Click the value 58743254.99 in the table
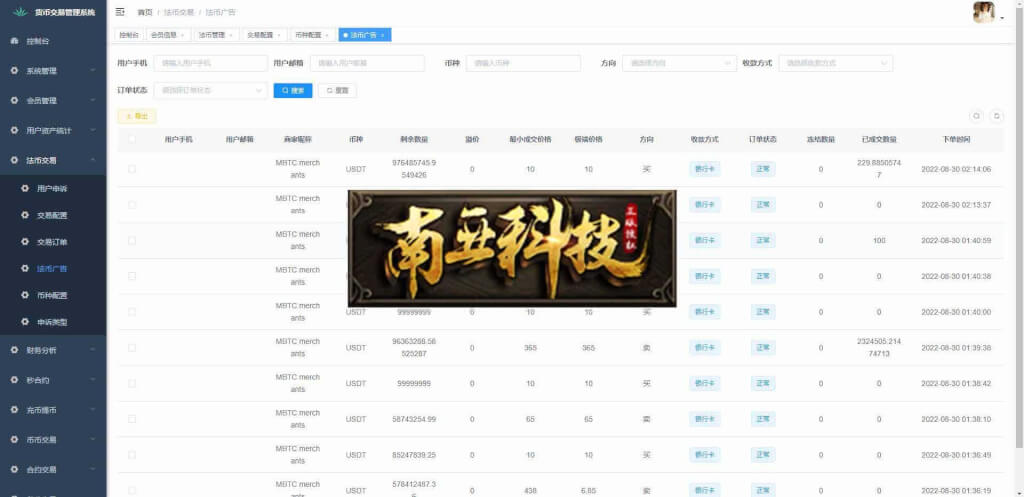The image size is (1024, 497). click(414, 419)
